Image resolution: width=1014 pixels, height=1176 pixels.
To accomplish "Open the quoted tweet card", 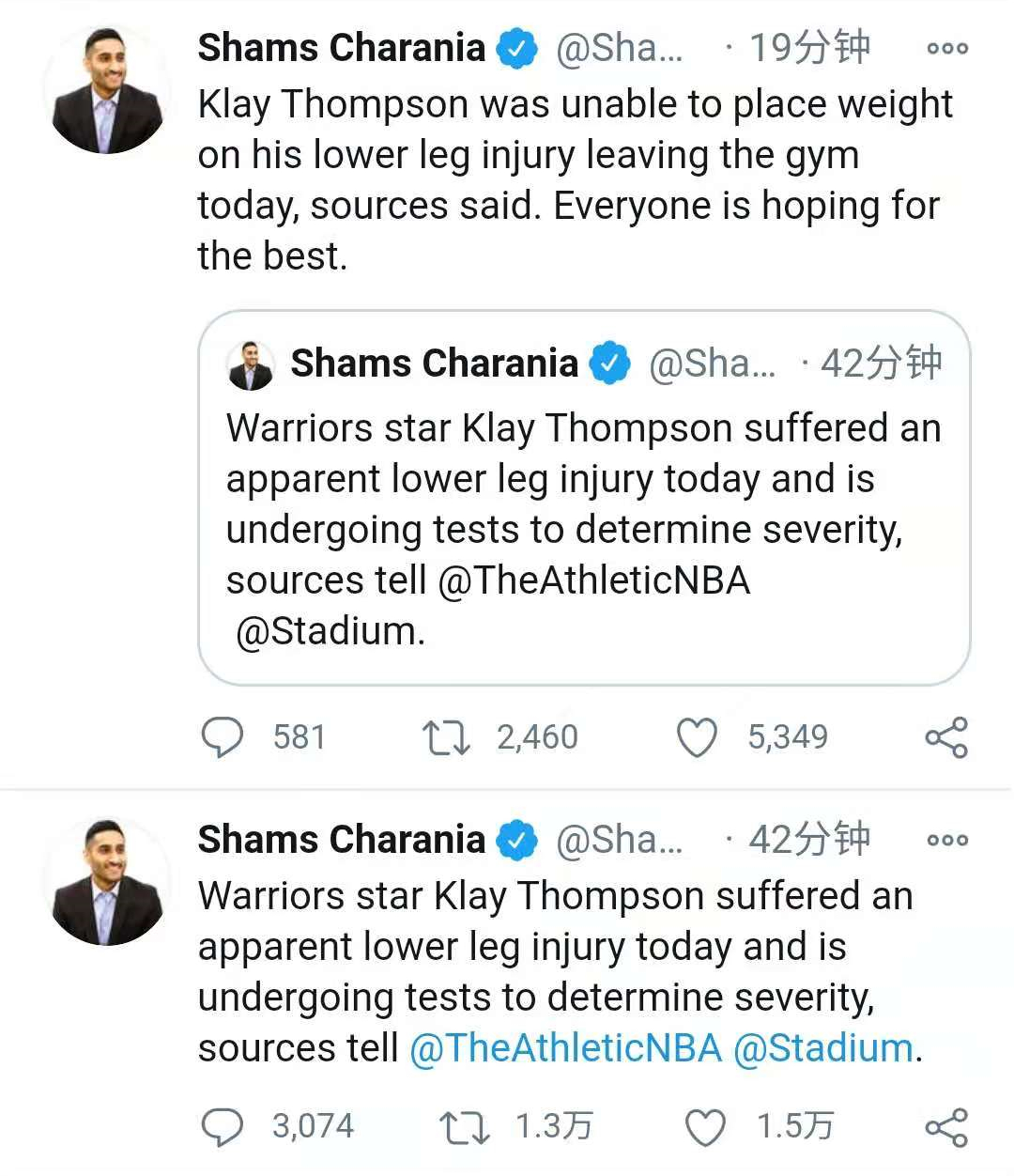I will tap(584, 498).
